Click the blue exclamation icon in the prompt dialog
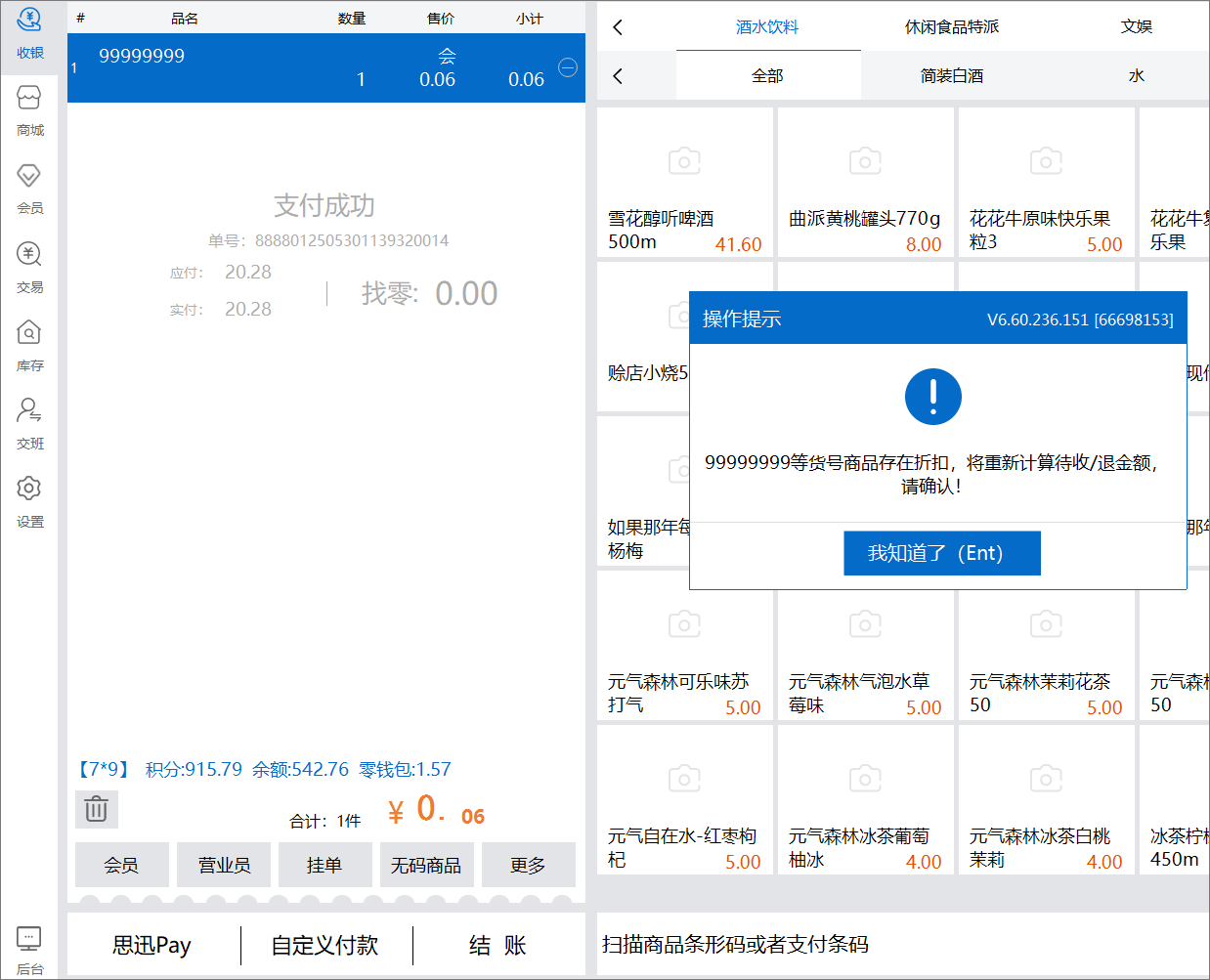 (933, 397)
